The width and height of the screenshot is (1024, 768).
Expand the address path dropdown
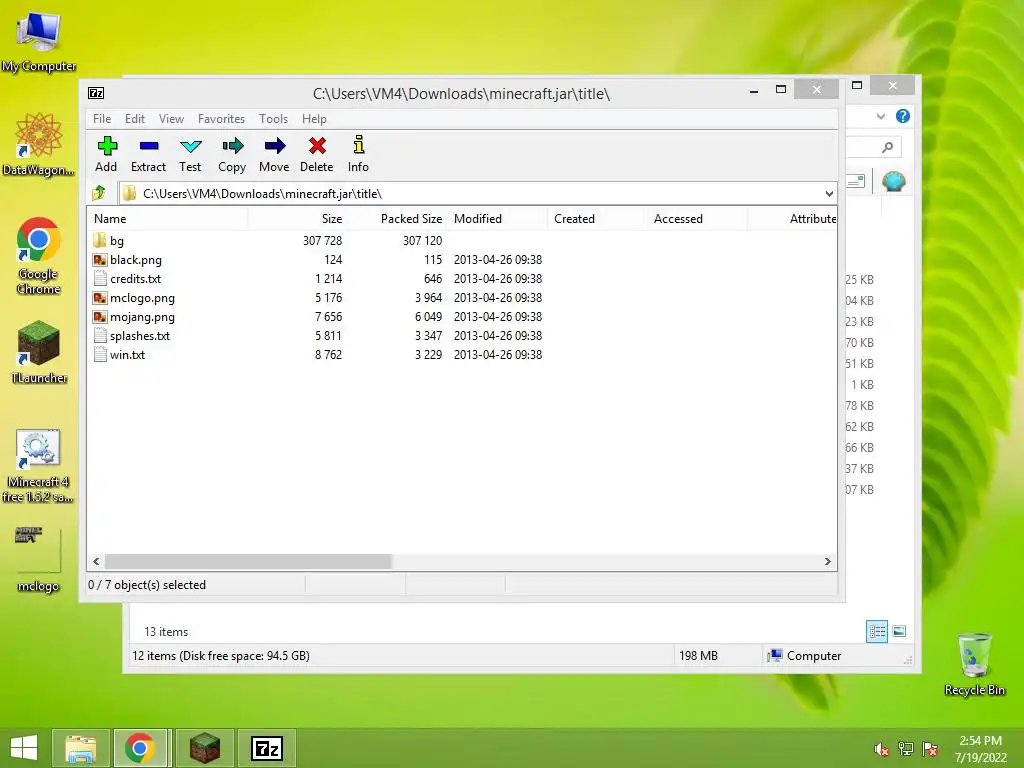(x=829, y=193)
